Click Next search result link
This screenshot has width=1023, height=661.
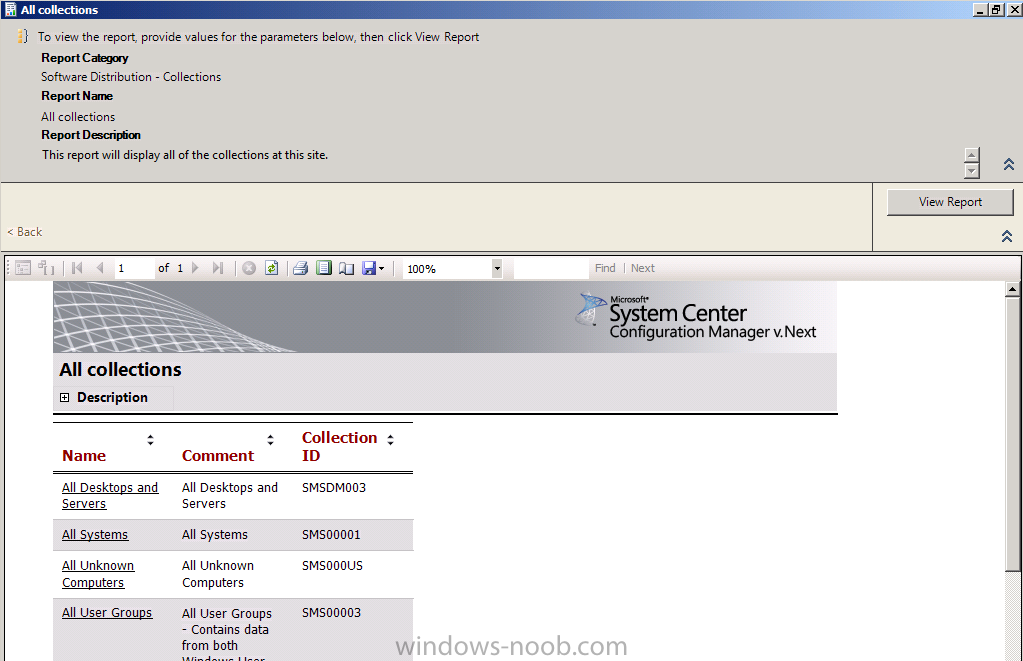click(643, 268)
